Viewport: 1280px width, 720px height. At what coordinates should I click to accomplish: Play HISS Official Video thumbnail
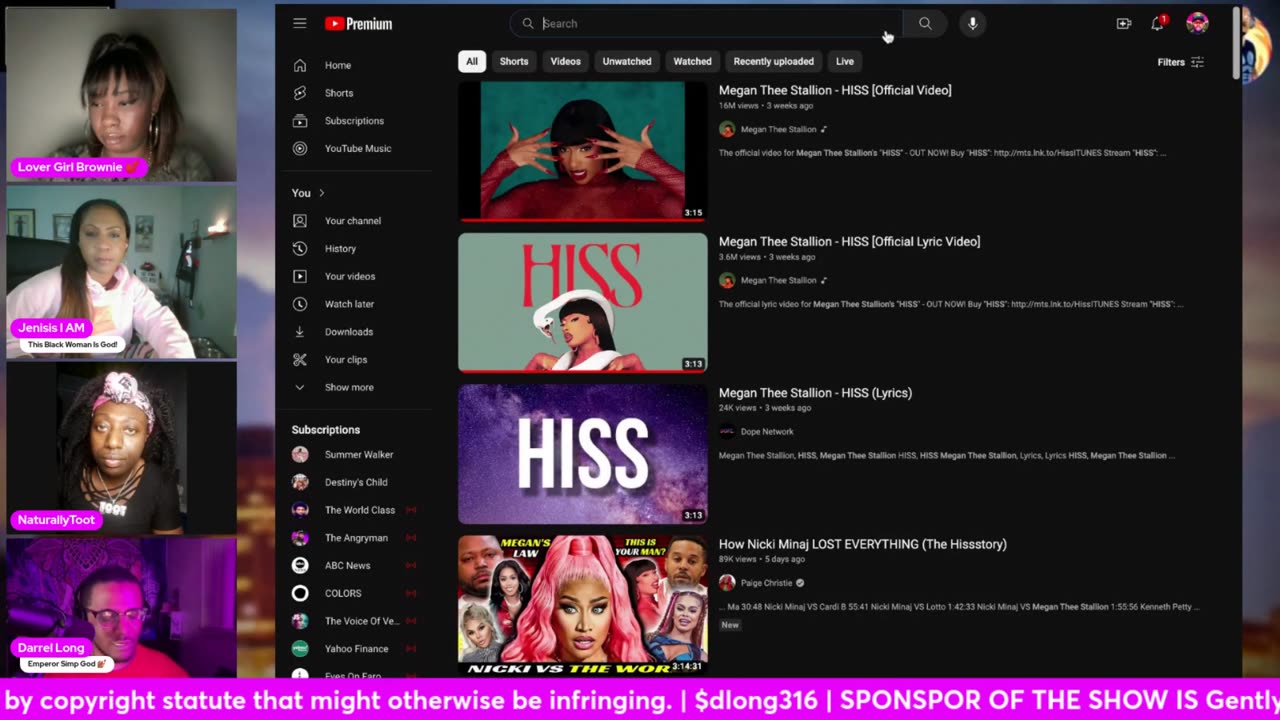[x=583, y=151]
